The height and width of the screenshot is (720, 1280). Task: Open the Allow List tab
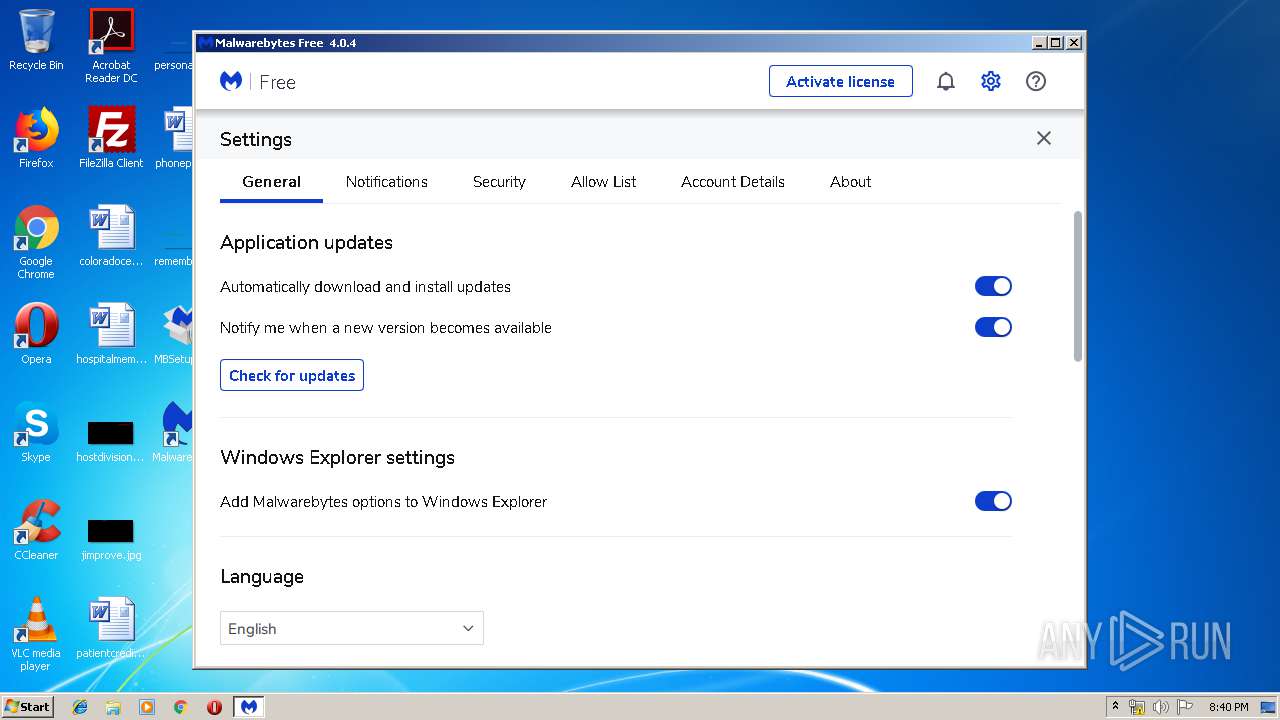point(604,182)
